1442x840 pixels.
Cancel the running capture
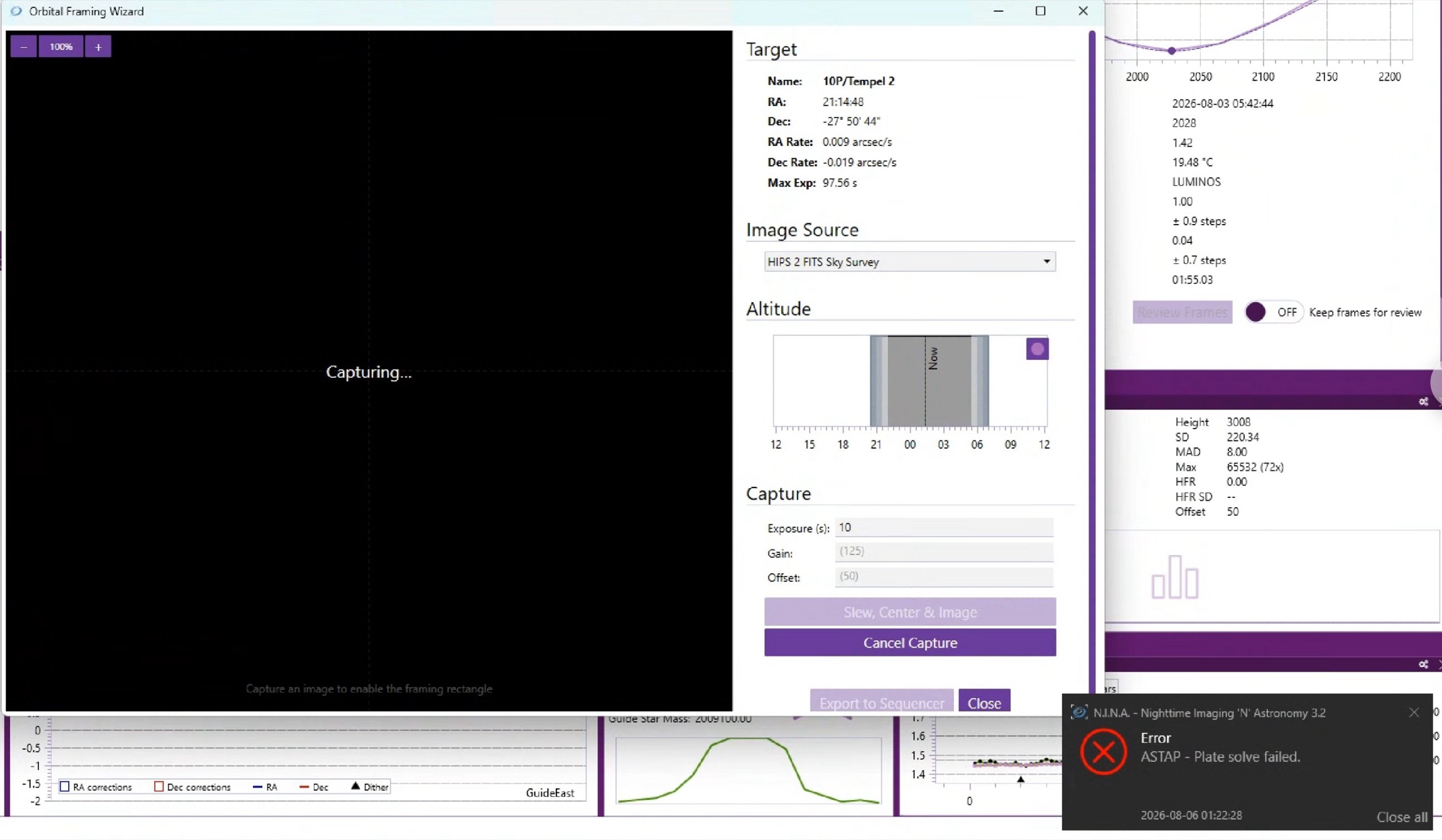[910, 643]
